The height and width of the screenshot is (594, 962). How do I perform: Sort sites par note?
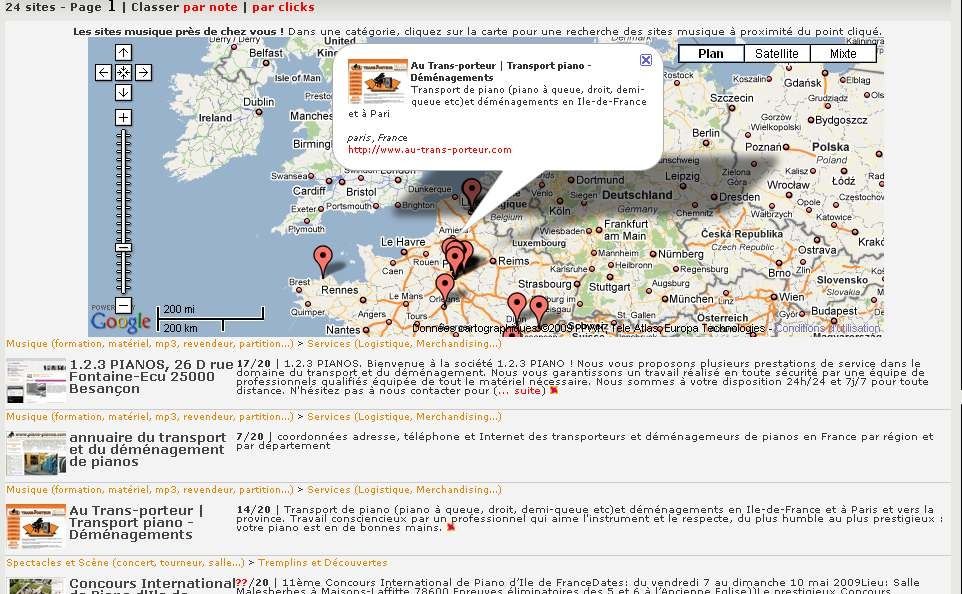pos(210,7)
